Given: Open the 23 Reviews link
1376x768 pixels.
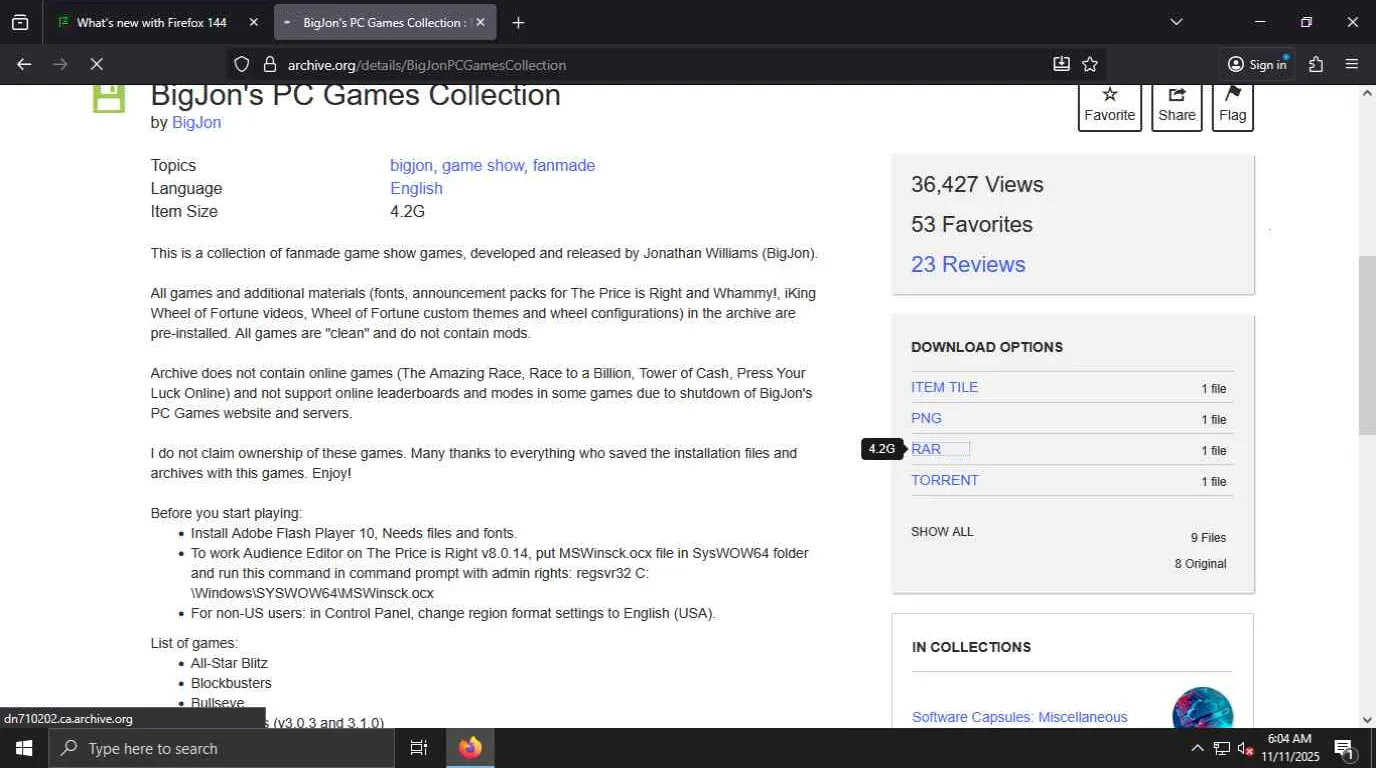Looking at the screenshot, I should (x=968, y=264).
